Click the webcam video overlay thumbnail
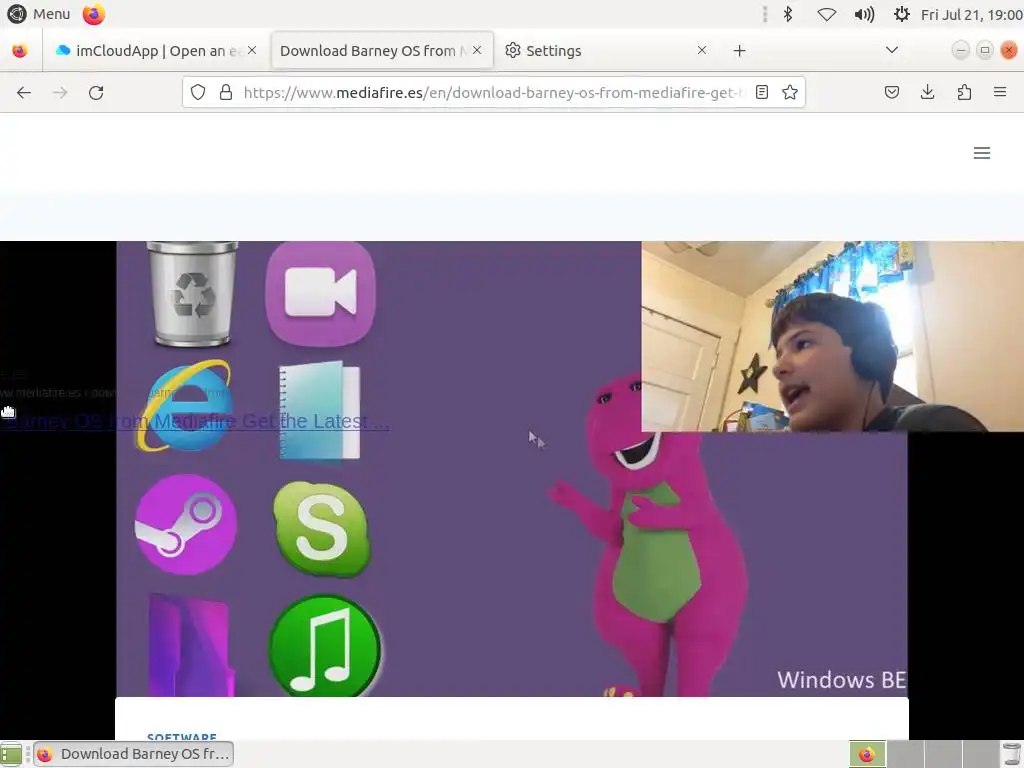Image resolution: width=1024 pixels, height=768 pixels. 833,336
